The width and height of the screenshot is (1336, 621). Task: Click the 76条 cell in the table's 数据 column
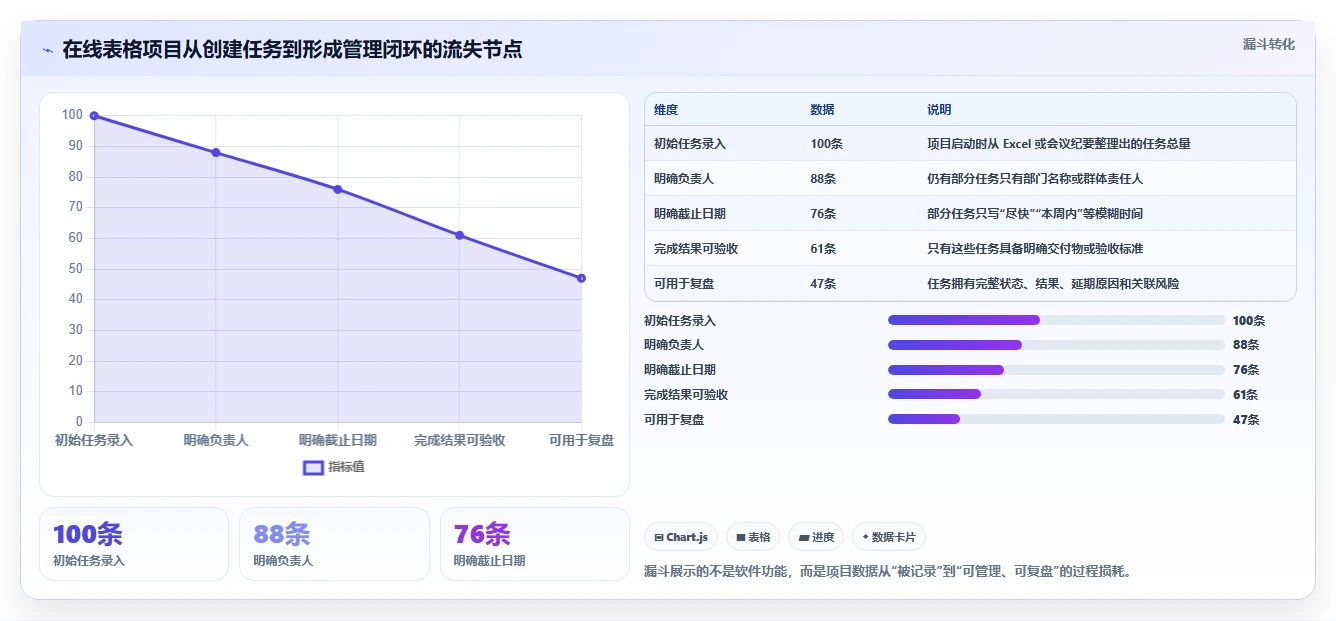coord(823,214)
